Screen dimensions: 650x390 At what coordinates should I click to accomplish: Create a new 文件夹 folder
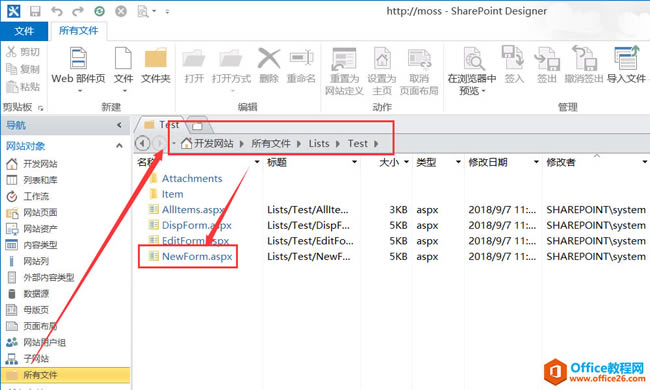(156, 66)
